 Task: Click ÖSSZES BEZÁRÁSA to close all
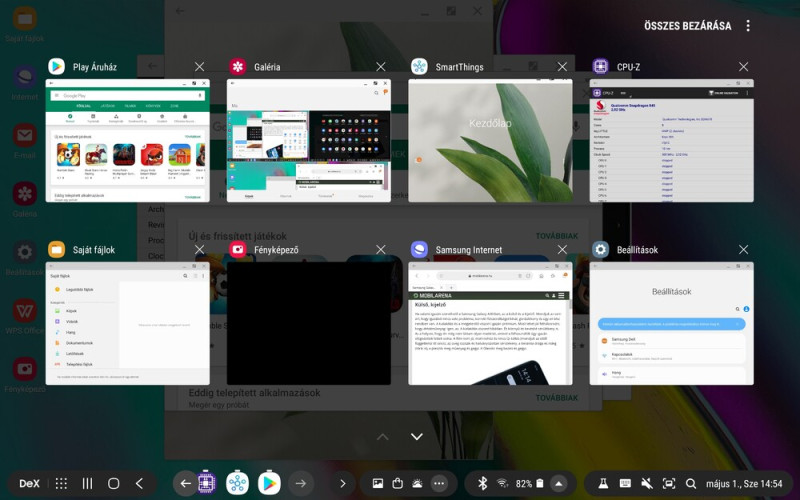click(x=687, y=26)
